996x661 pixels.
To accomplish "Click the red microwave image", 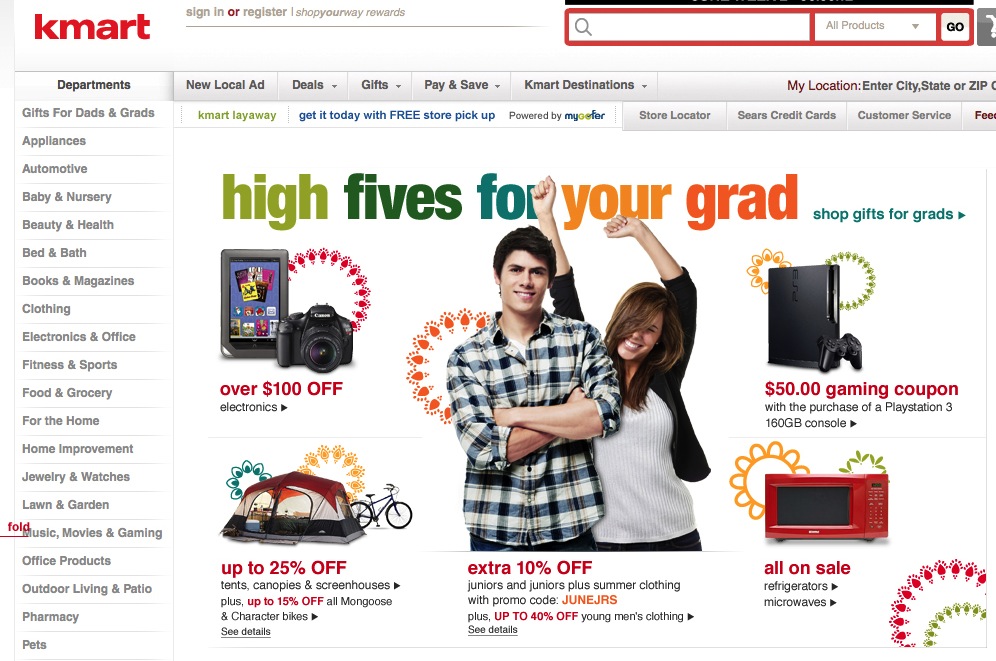I will click(x=826, y=506).
